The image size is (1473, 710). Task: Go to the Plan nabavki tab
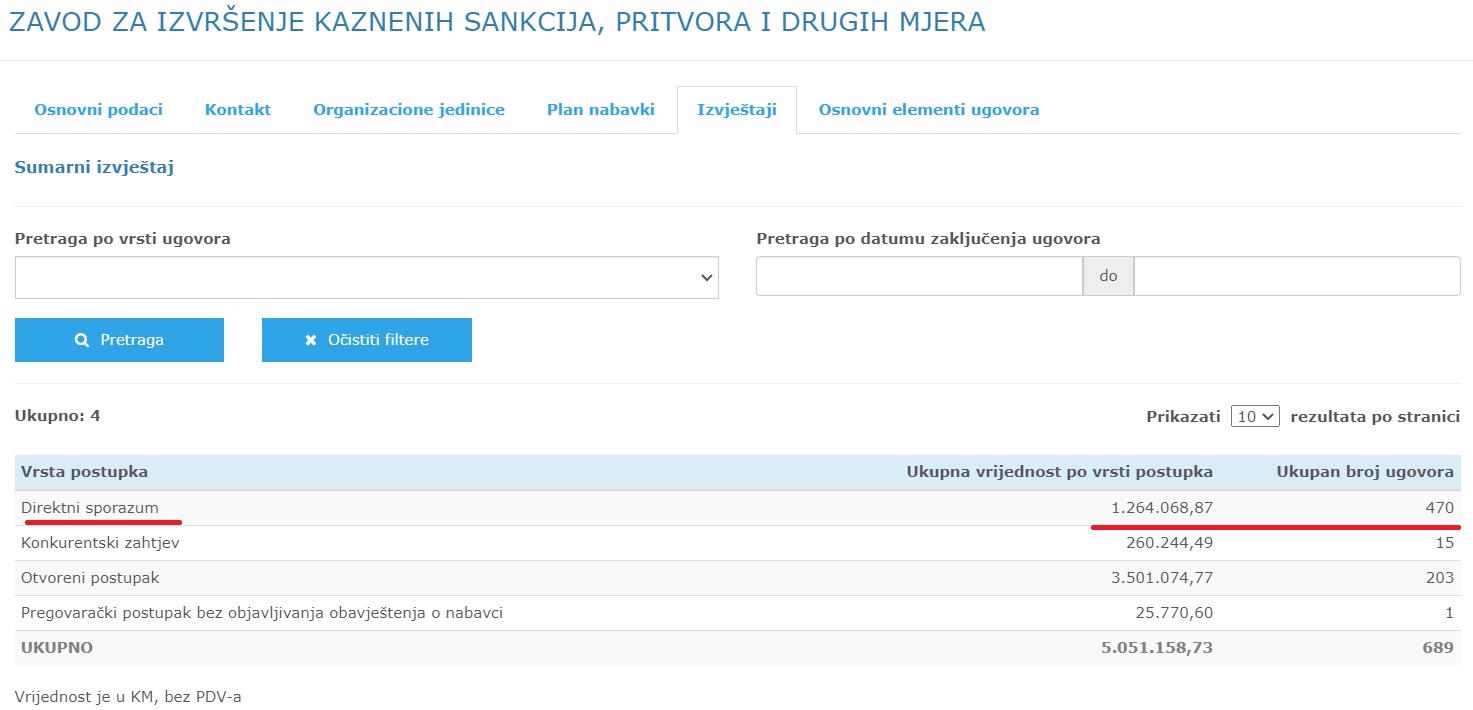point(601,110)
